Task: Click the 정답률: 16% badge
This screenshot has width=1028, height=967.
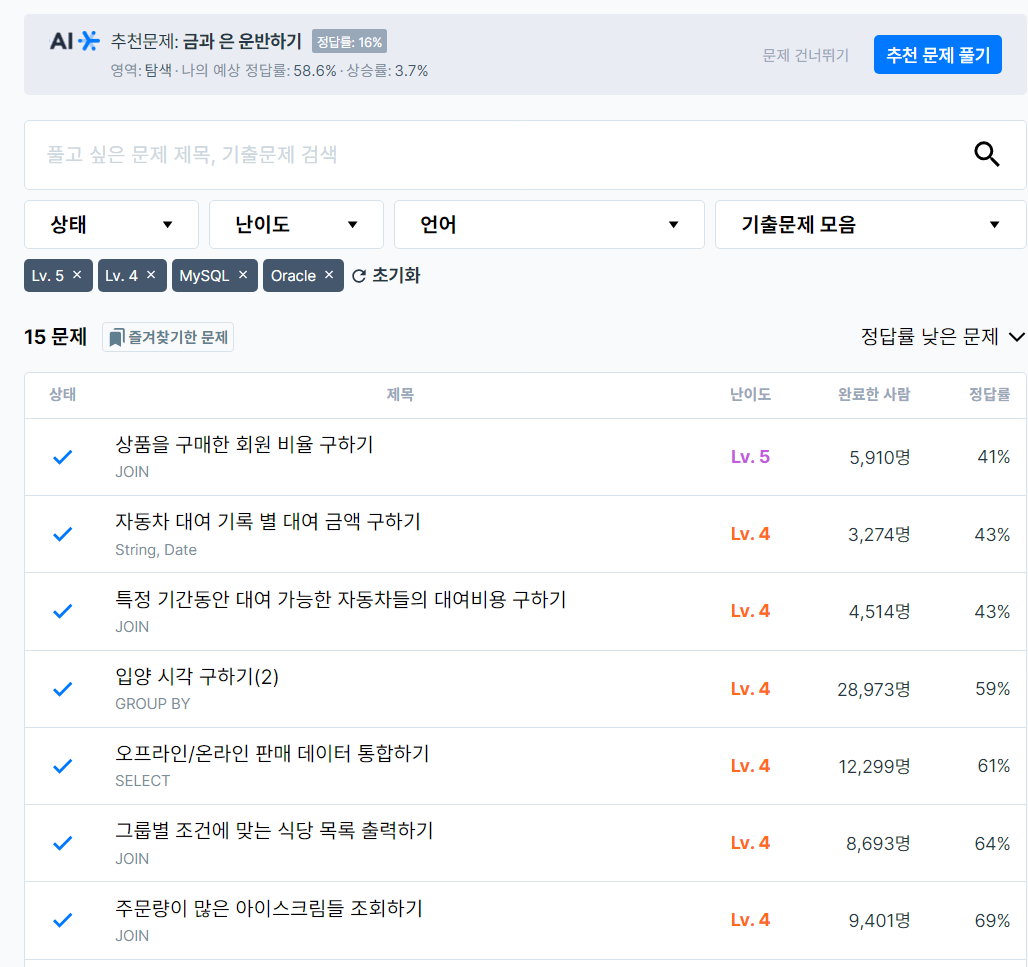Action: [349, 41]
